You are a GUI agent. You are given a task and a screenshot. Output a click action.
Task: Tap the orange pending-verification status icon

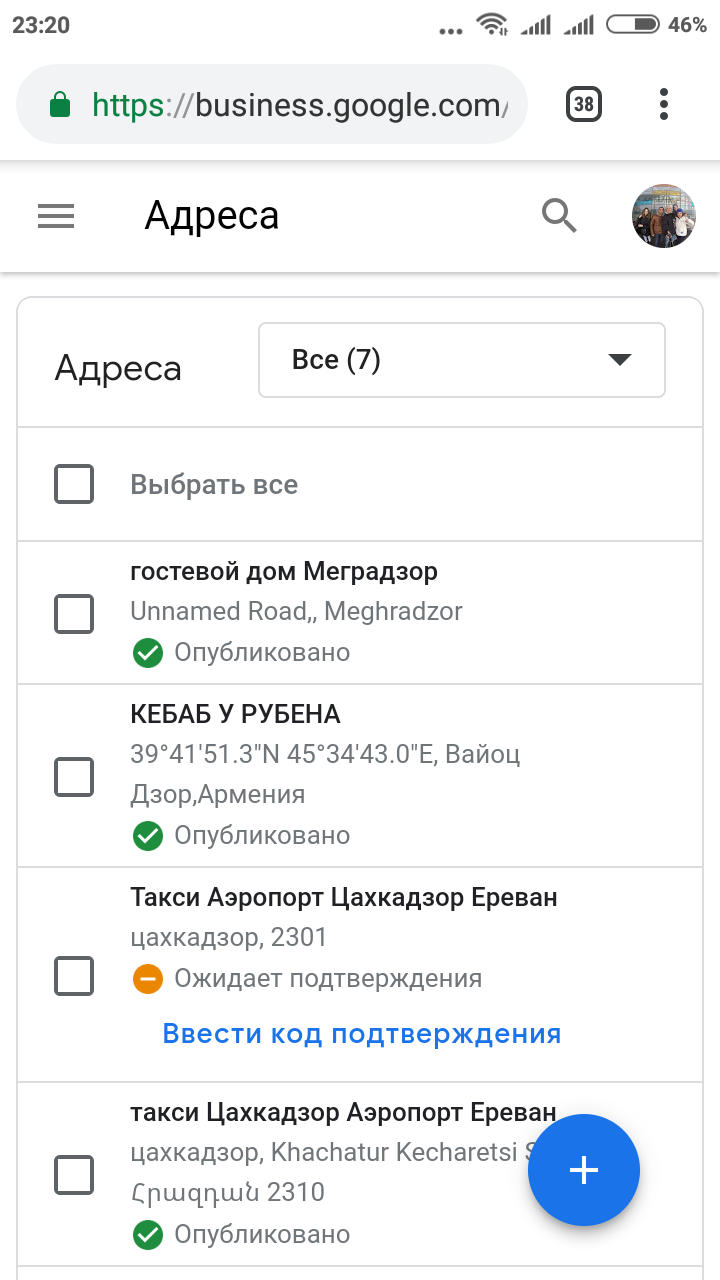tap(148, 978)
